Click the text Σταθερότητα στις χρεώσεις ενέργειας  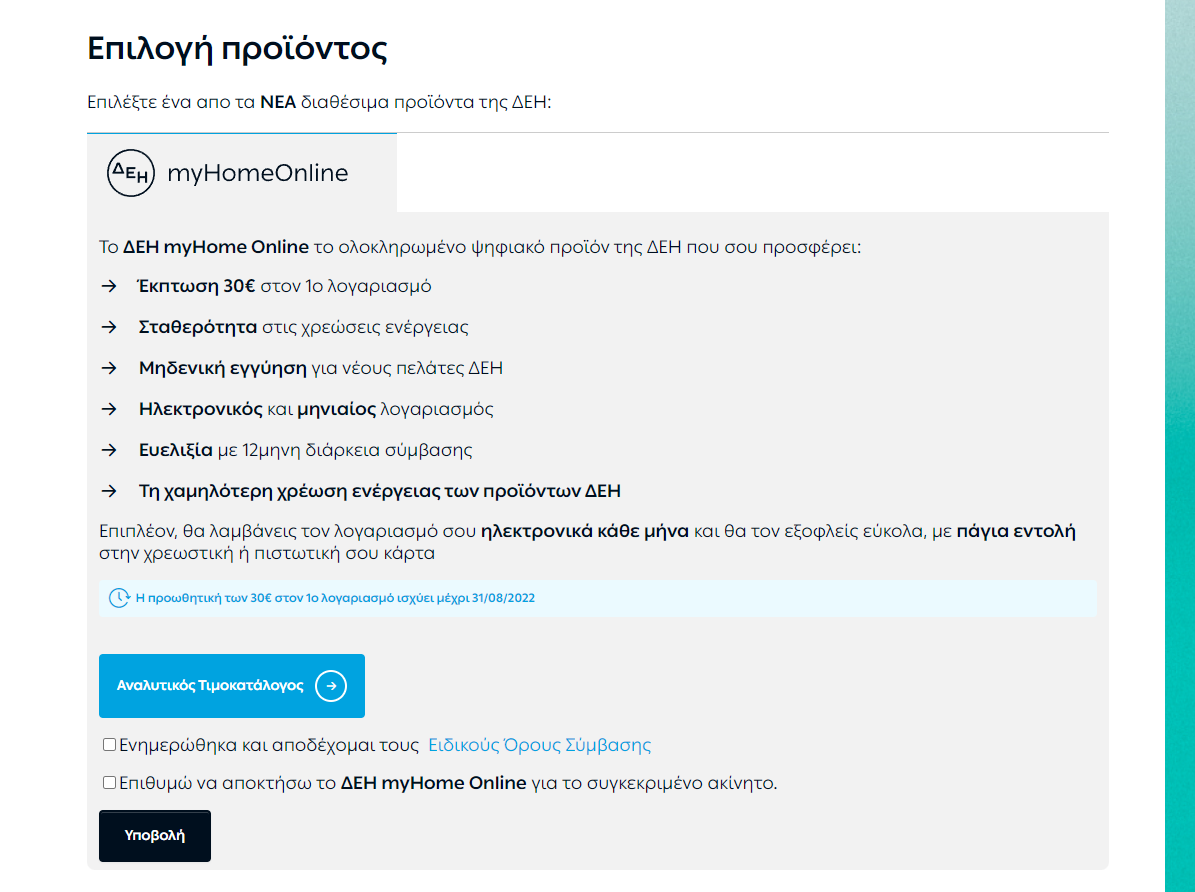click(303, 327)
